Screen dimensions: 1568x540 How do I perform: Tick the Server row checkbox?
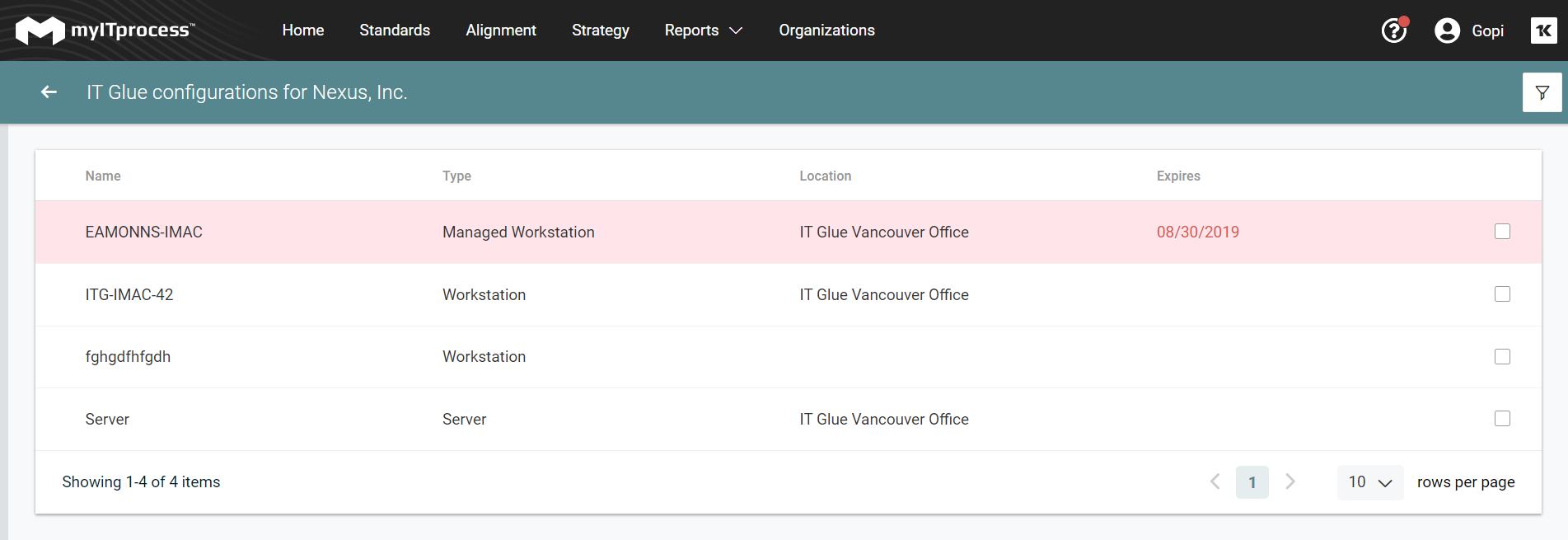click(1502, 419)
